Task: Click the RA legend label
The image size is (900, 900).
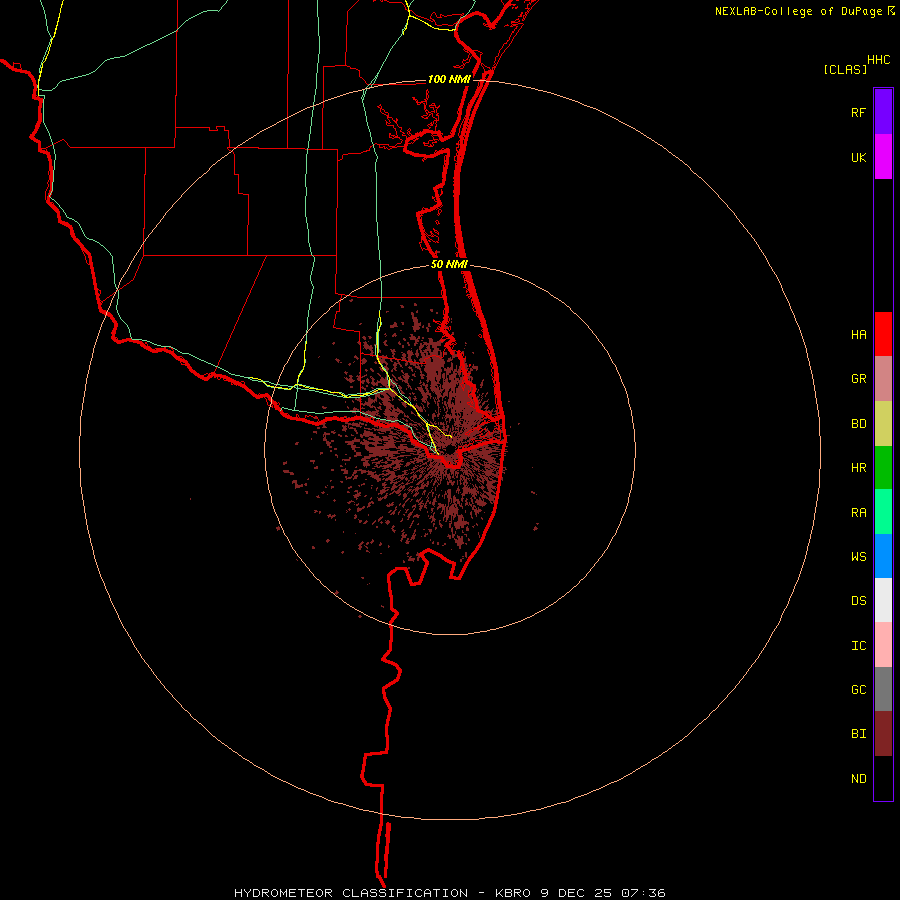Action: point(858,512)
